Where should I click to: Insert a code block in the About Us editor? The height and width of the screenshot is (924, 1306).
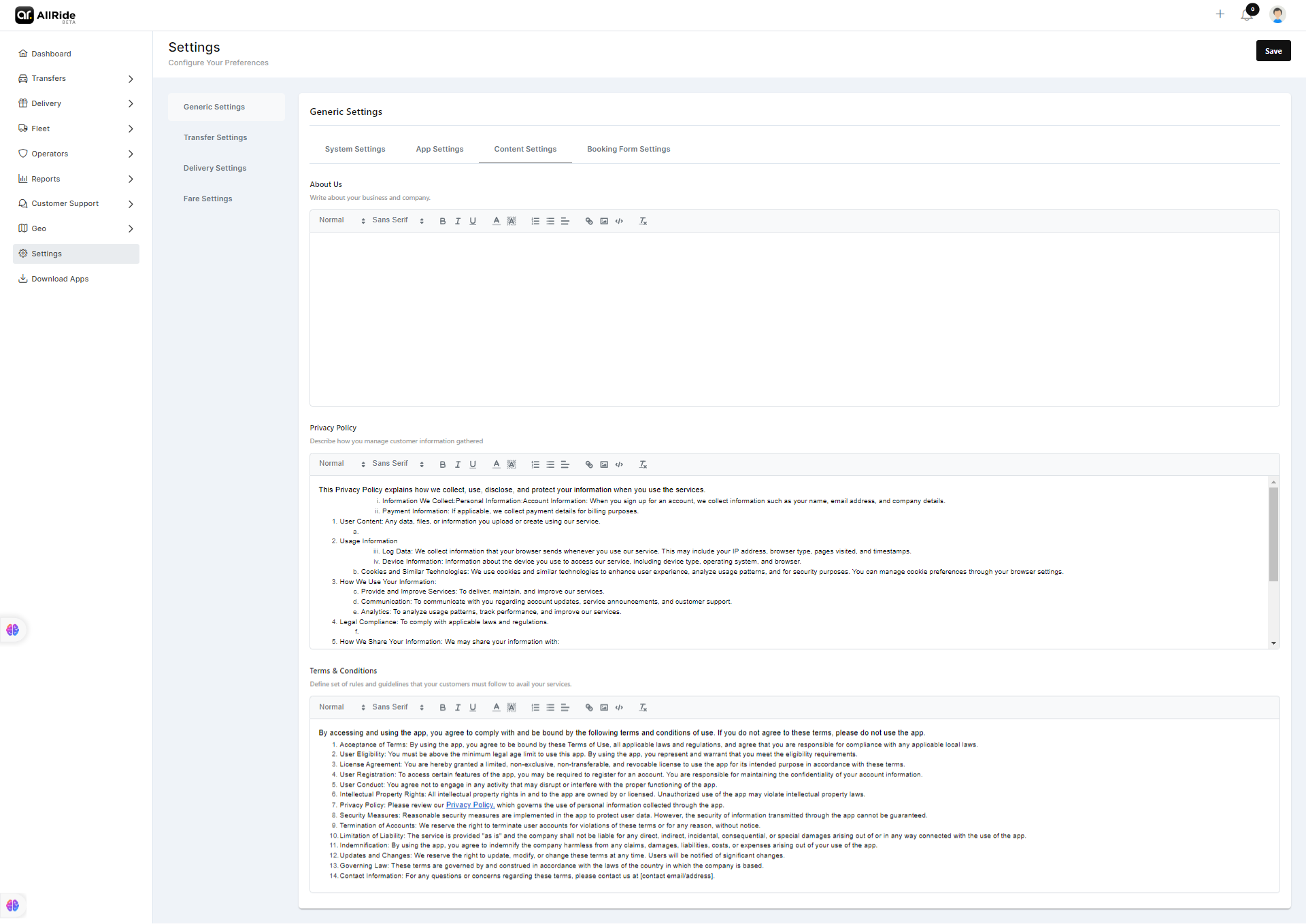point(619,221)
